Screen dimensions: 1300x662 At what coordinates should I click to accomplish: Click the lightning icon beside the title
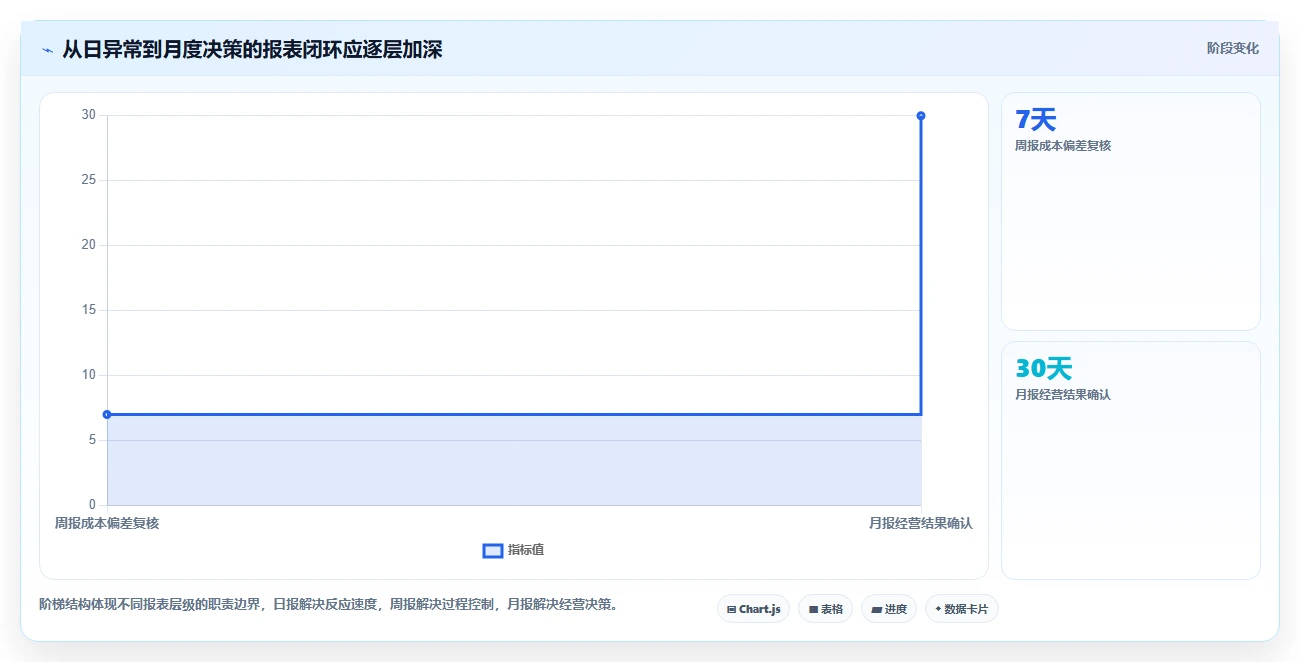[48, 50]
